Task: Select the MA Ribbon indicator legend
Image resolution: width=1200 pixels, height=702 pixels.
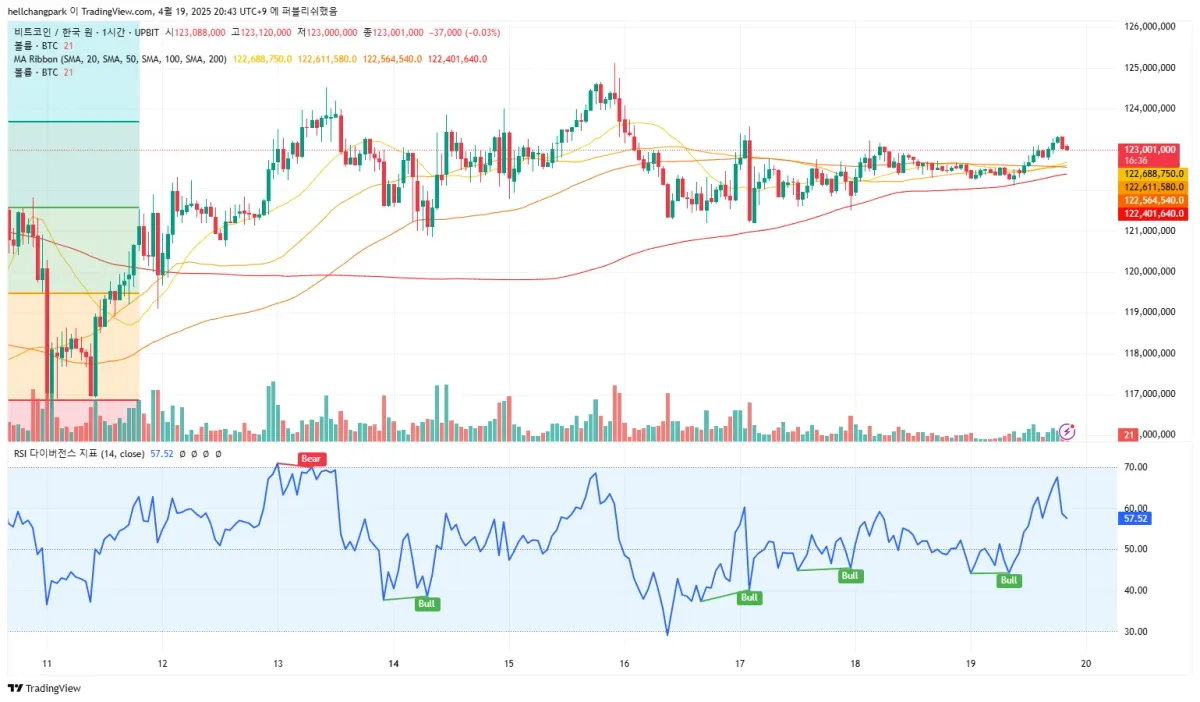Action: (119, 59)
